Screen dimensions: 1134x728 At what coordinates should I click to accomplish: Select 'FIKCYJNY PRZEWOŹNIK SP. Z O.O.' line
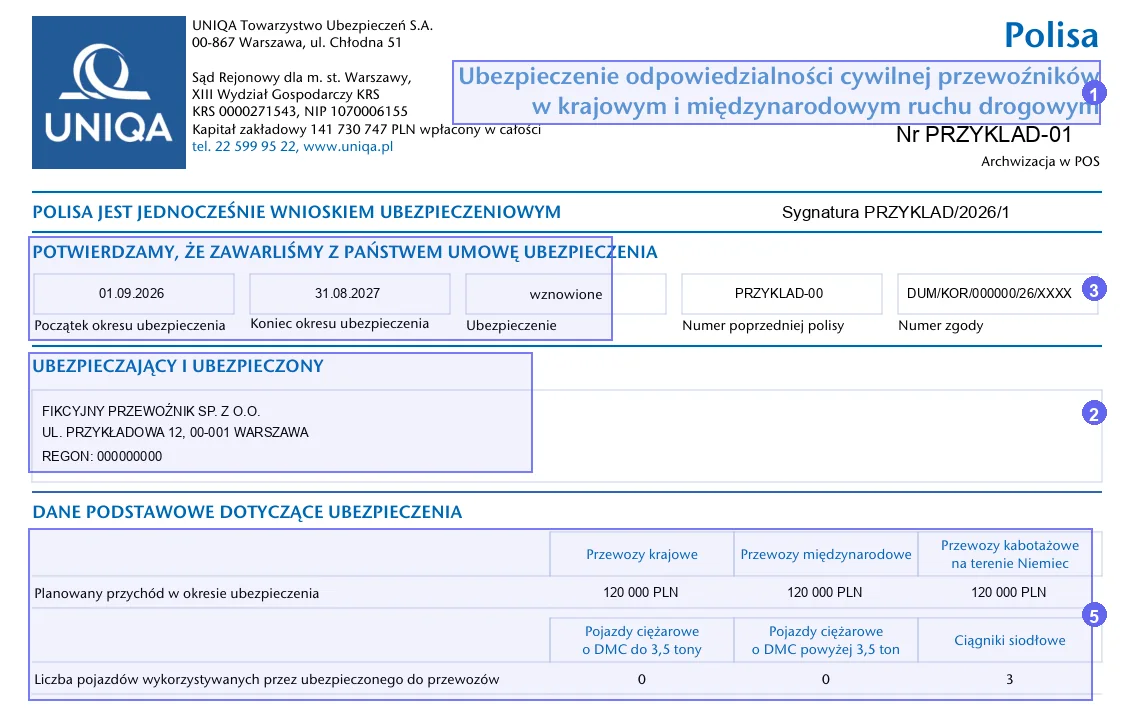point(151,411)
